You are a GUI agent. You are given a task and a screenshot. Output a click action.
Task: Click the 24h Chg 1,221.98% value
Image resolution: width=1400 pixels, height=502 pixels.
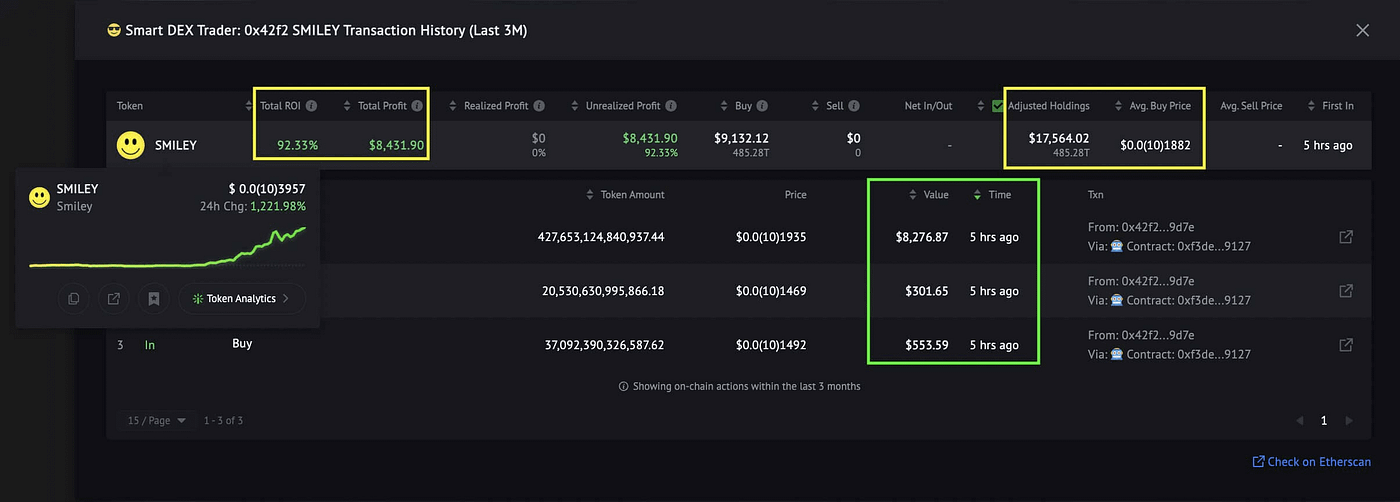278,206
